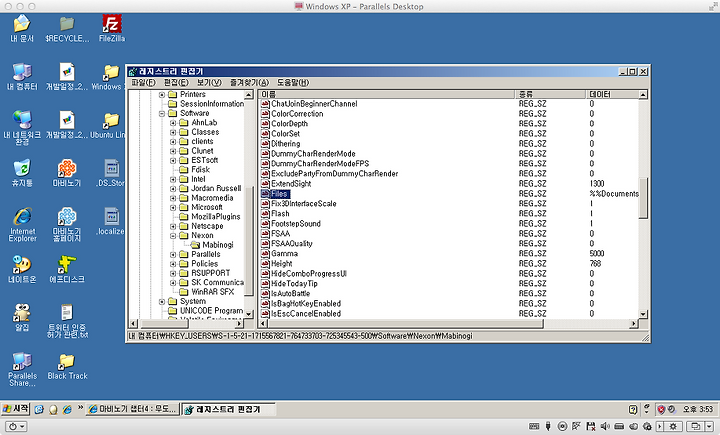This screenshot has width=720, height=435.
Task: Open the $RECYCLE folder icon on desktop
Action: pos(67,28)
